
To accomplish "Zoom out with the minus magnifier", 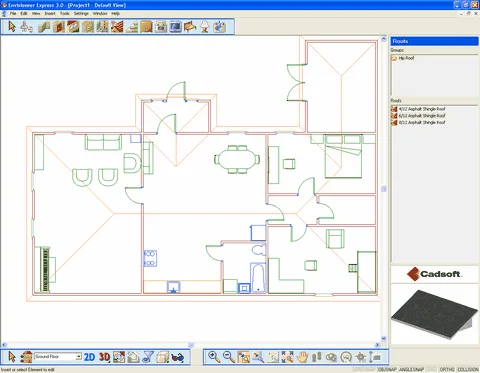I will point(229,357).
